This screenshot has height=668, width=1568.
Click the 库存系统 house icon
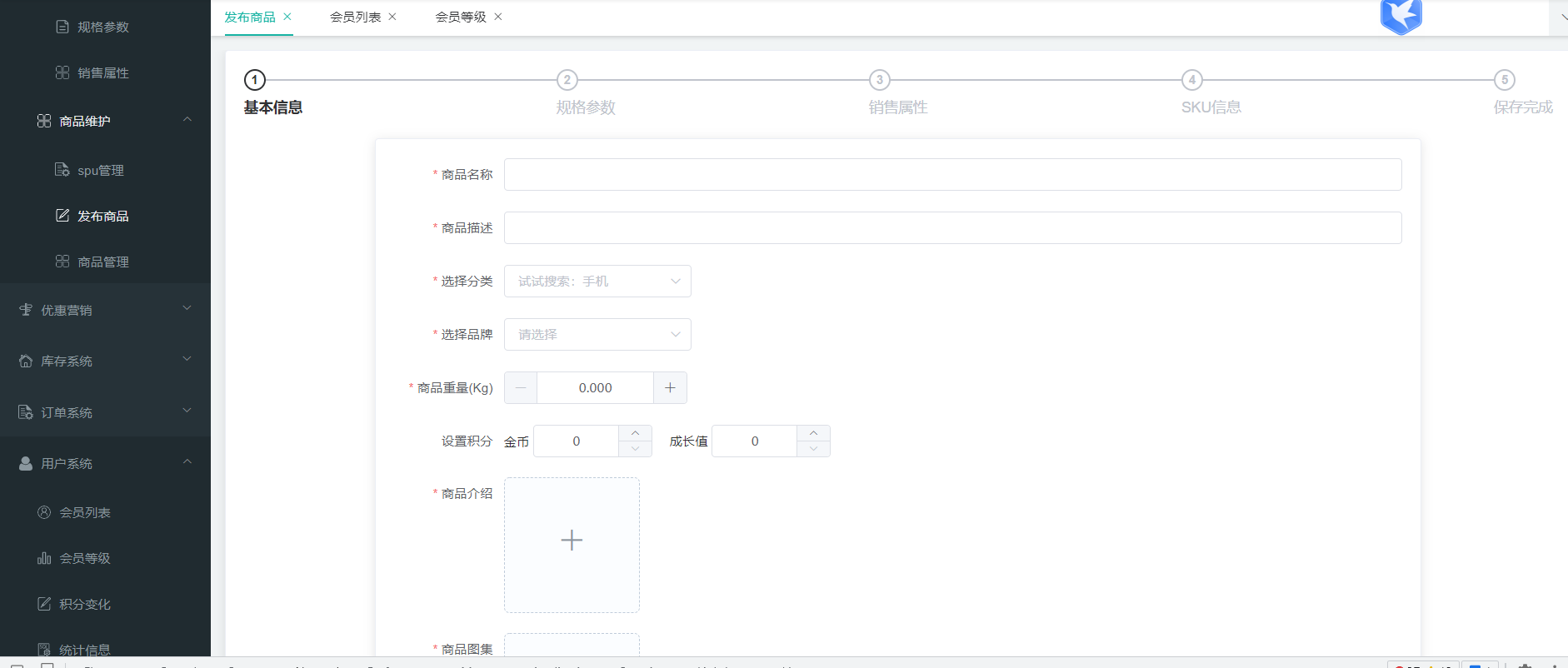pyautogui.click(x=26, y=361)
